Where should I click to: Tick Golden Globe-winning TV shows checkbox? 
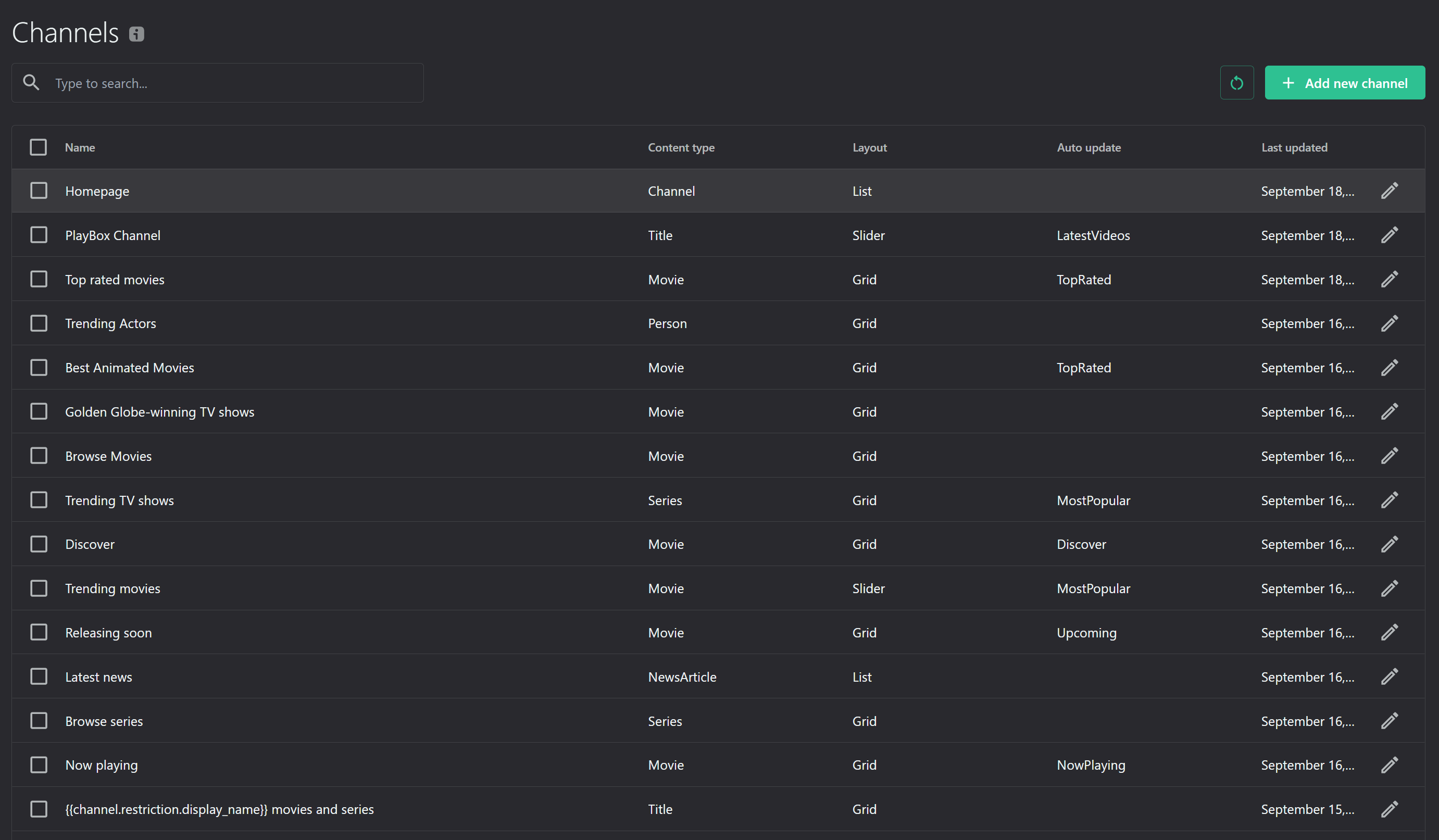tap(38, 412)
